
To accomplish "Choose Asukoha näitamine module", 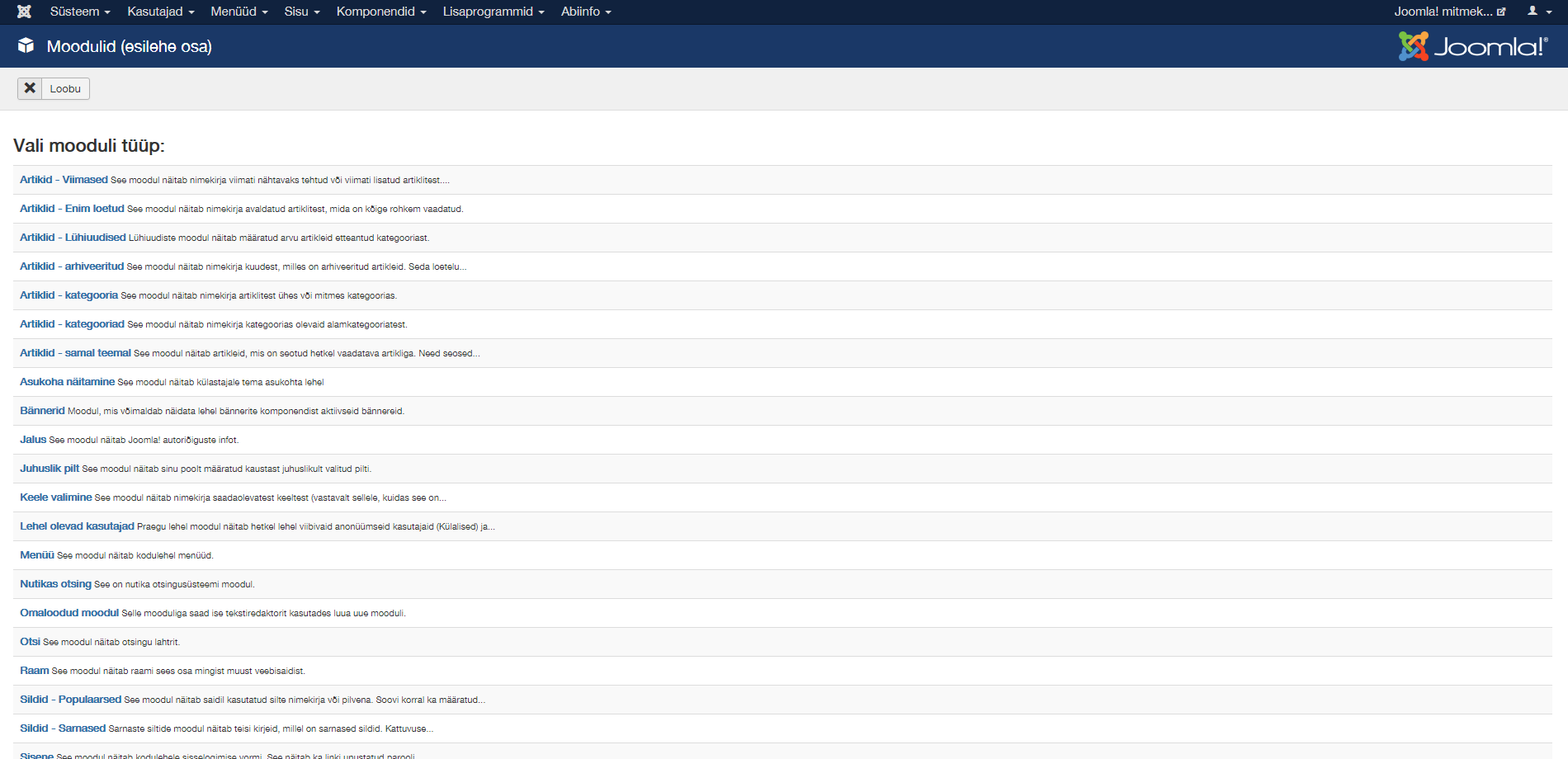I will click(67, 382).
